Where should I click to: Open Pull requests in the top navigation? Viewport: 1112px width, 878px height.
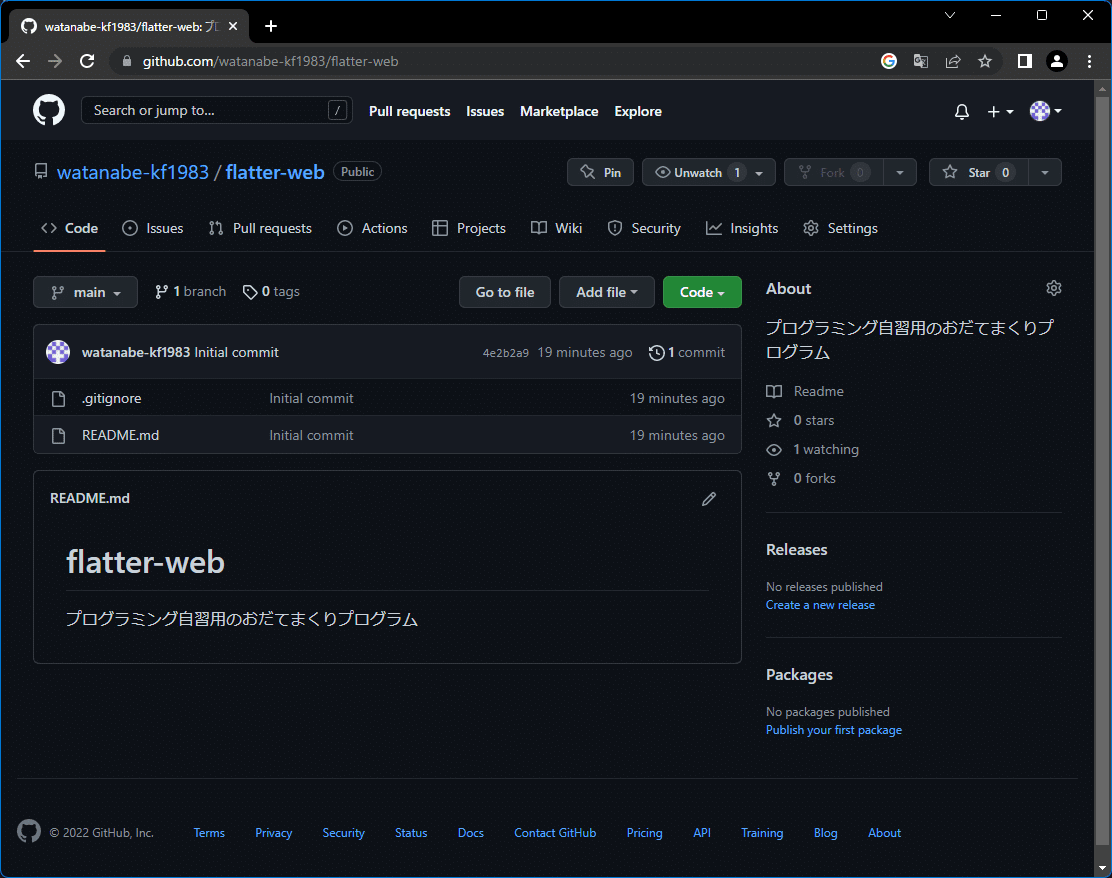[409, 111]
